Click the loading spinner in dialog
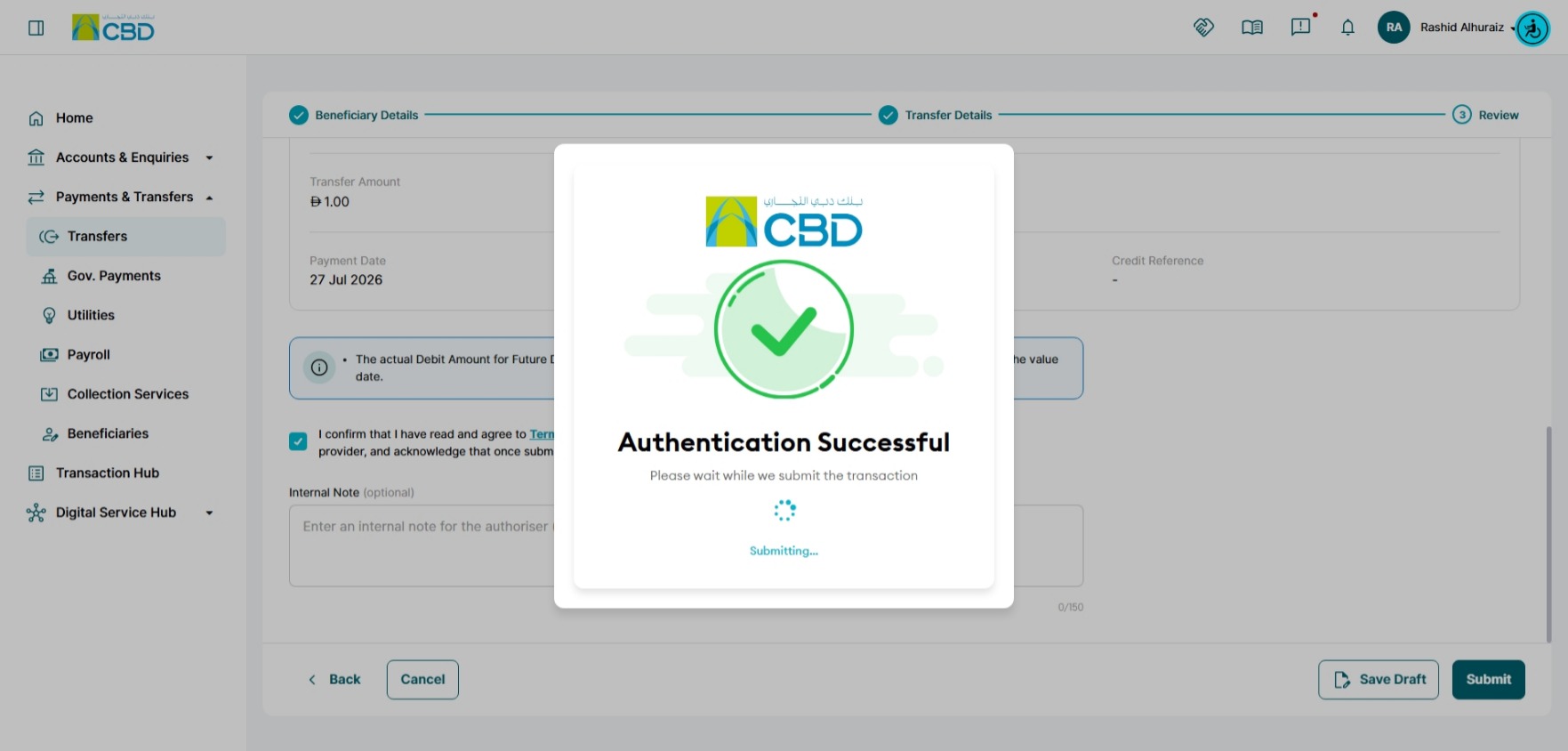The height and width of the screenshot is (751, 1568). coord(784,510)
